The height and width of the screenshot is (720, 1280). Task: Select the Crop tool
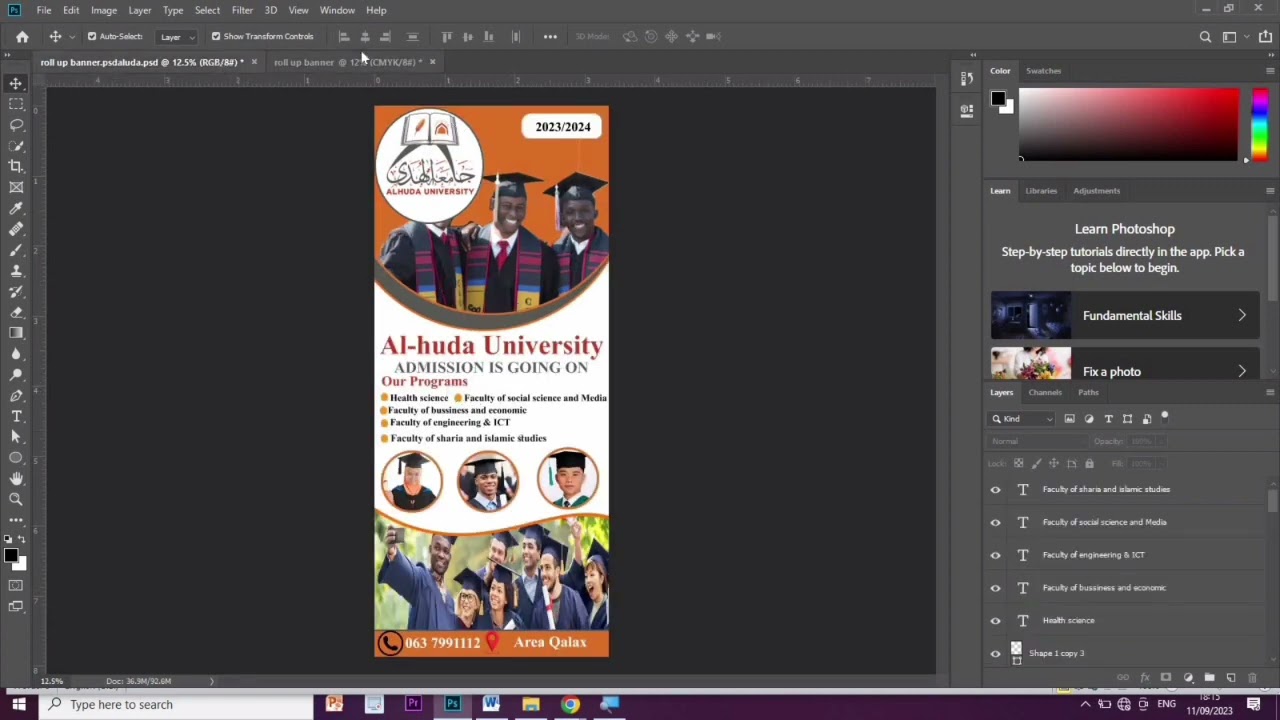[16, 166]
